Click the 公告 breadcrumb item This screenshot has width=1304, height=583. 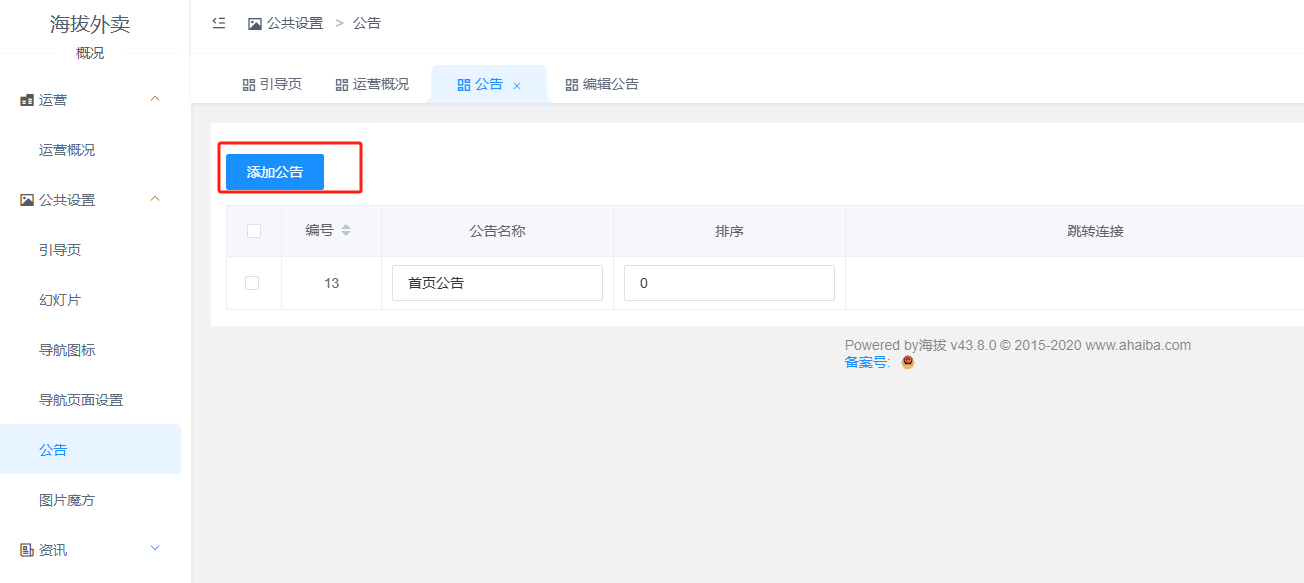[x=367, y=23]
